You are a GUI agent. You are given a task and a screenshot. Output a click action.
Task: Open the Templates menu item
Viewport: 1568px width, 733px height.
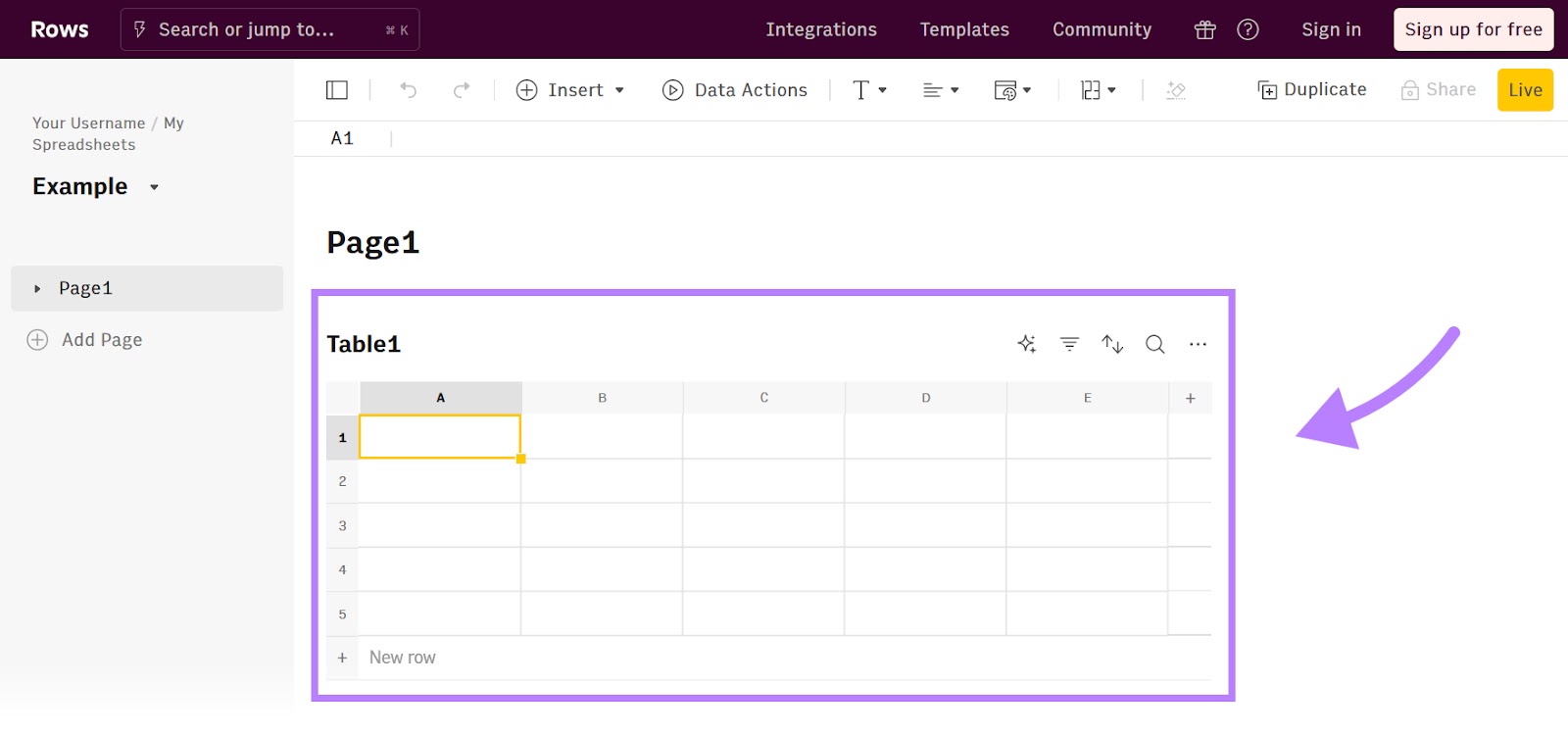coord(964,29)
